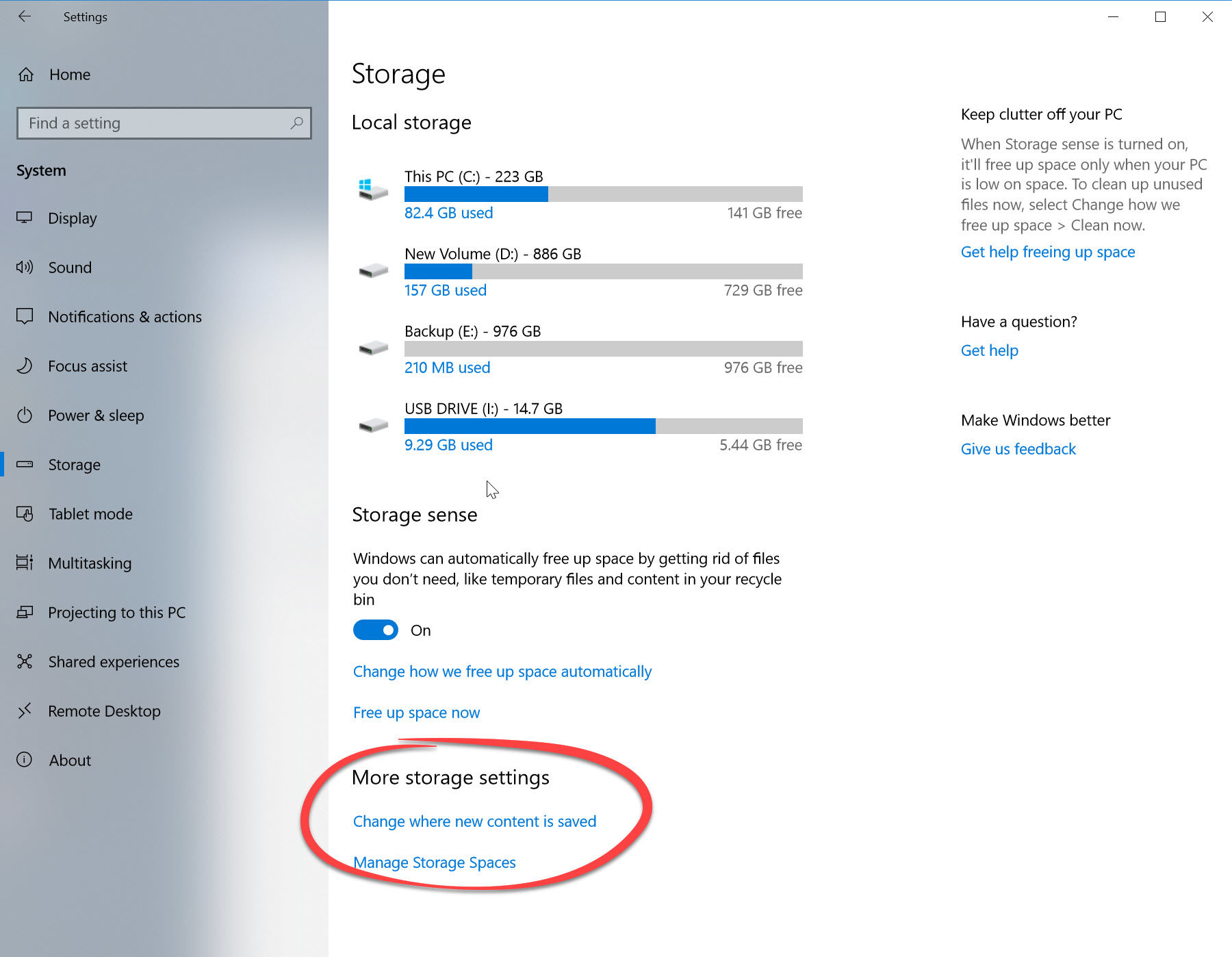Image resolution: width=1232 pixels, height=957 pixels.
Task: Select Notifications & actions
Action: [x=164, y=317]
